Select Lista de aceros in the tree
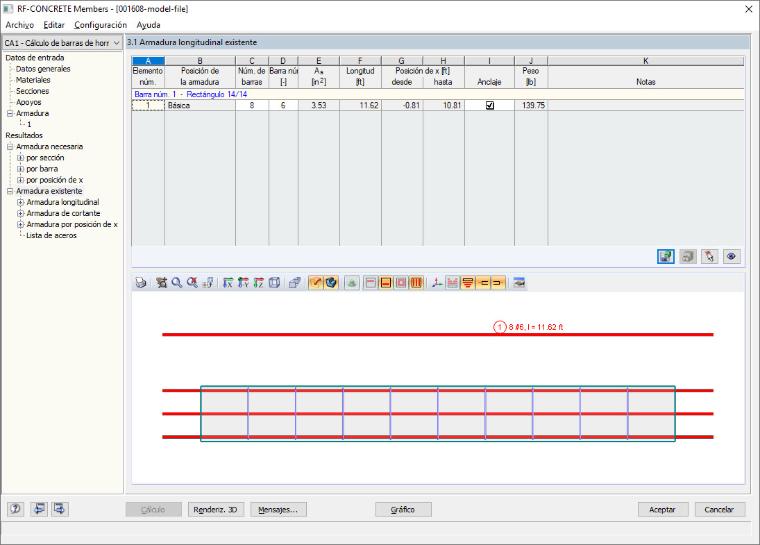The height and width of the screenshot is (545, 760). click(51, 236)
